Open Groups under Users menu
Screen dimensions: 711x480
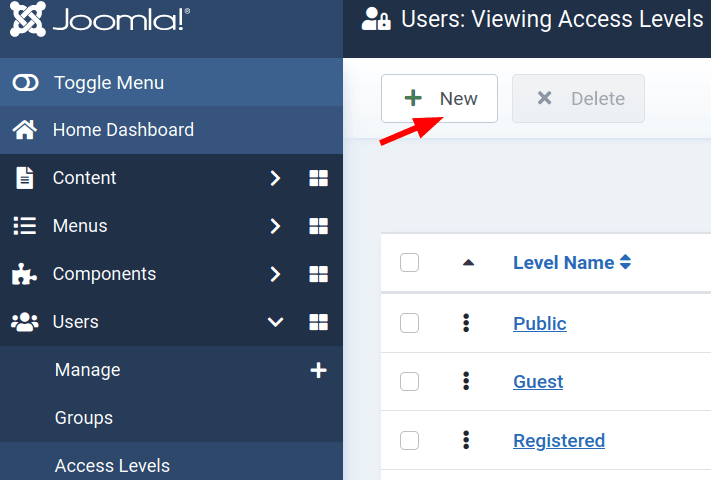pos(84,418)
